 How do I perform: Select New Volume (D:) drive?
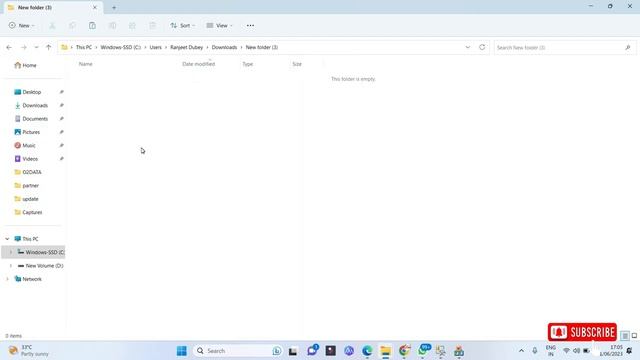coord(41,266)
